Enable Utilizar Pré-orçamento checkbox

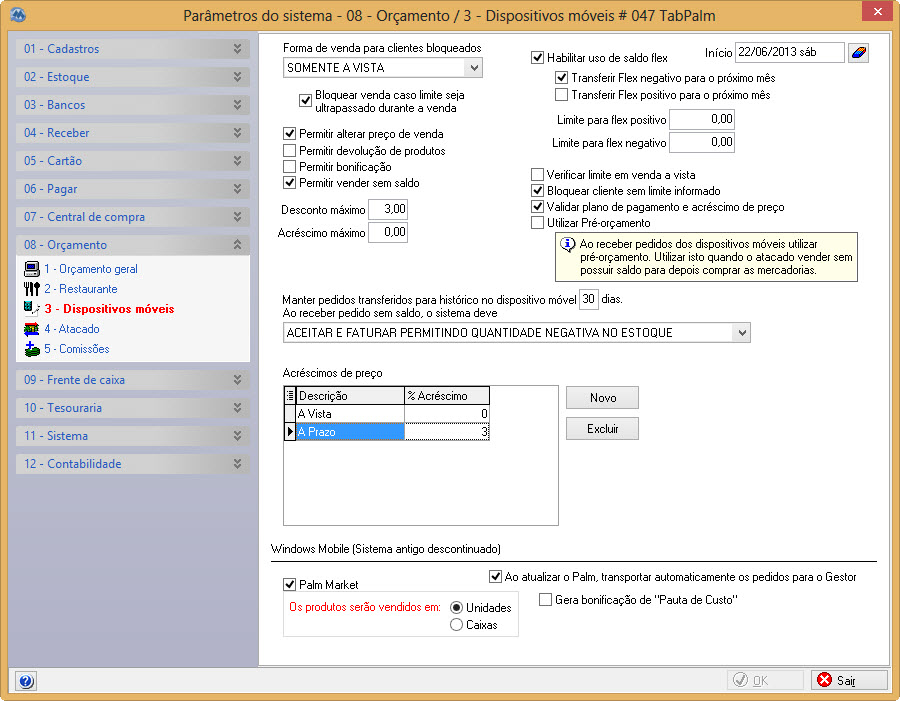point(537,223)
